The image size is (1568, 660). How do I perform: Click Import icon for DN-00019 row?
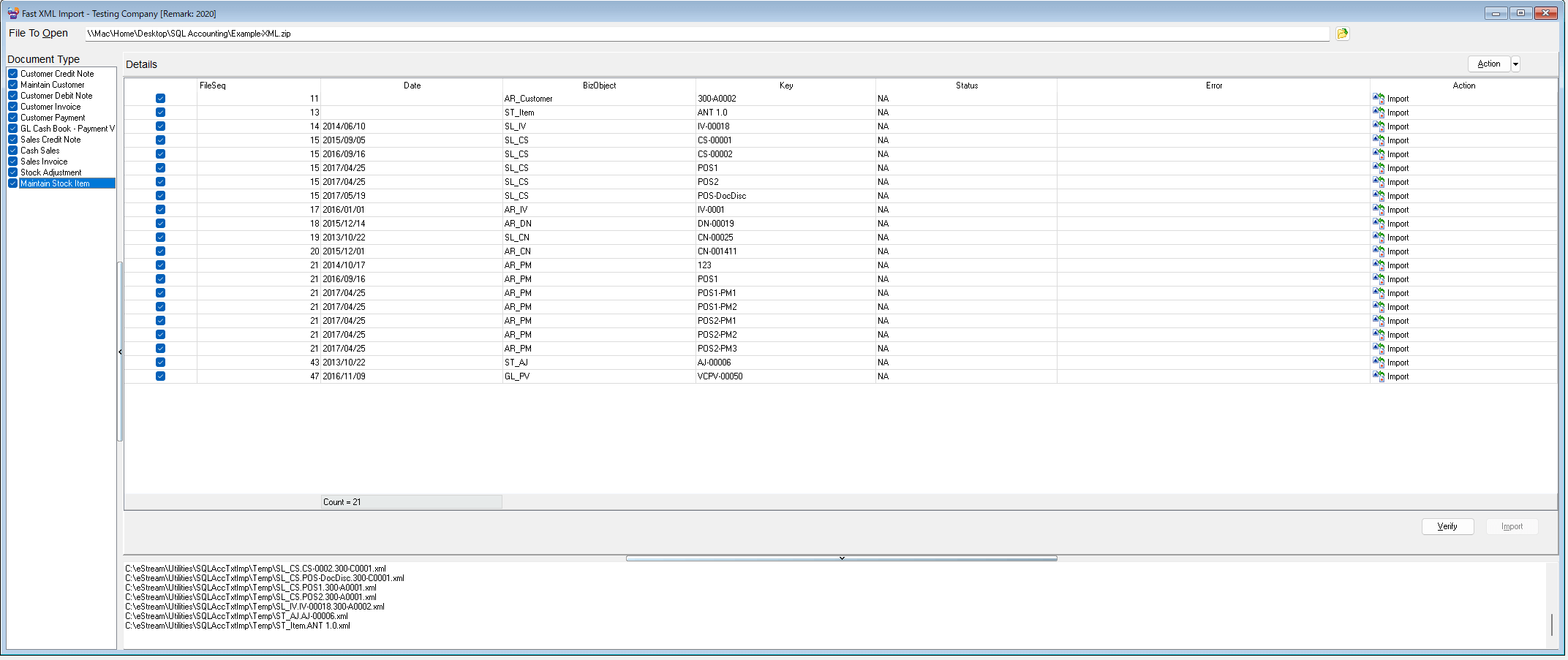point(1379,224)
